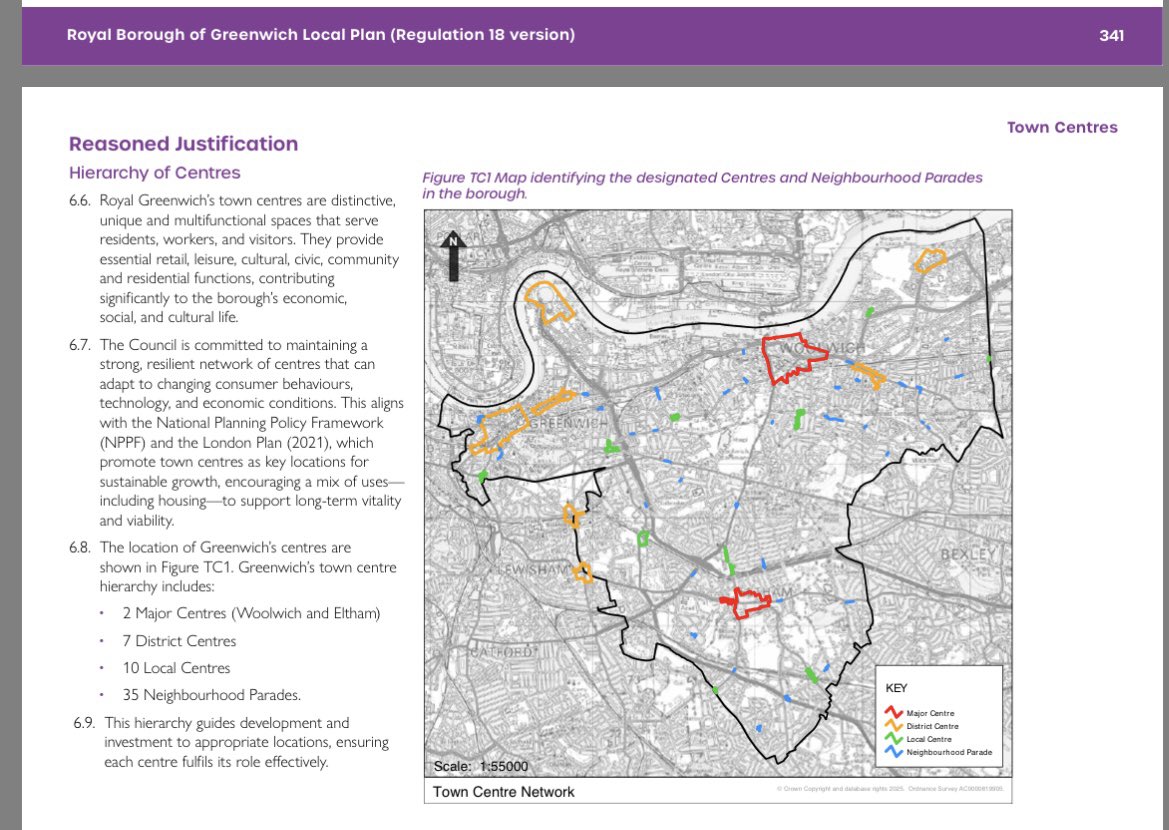Click the 'KEY' legend heading
1169x830 pixels.
click(896, 688)
